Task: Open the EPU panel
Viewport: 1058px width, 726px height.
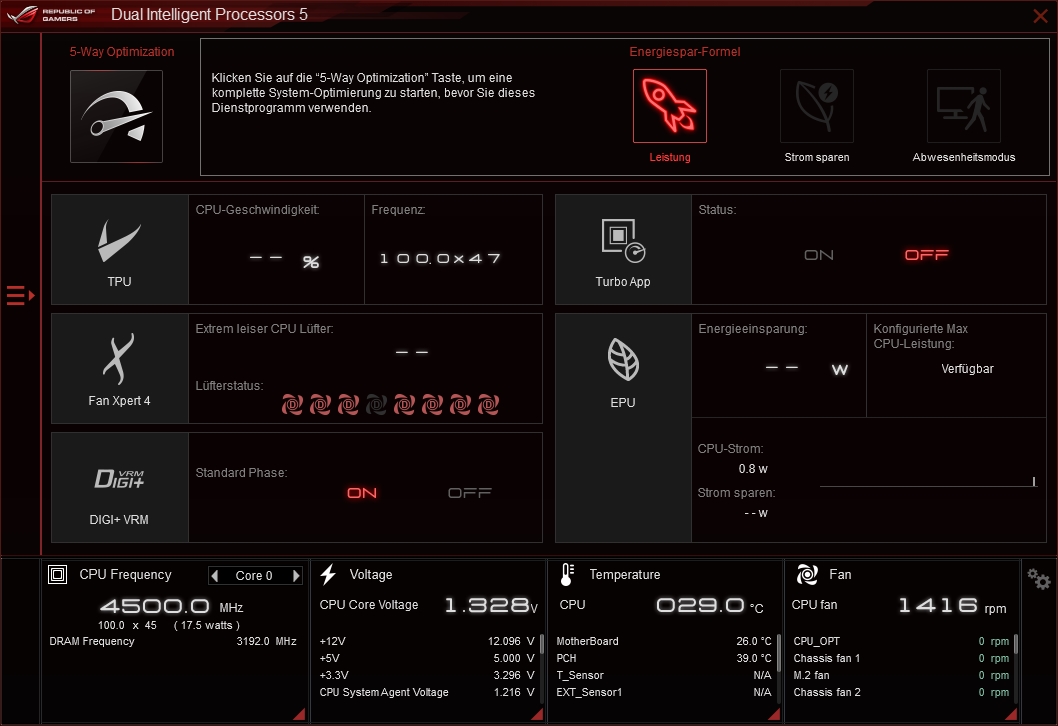Action: (623, 428)
